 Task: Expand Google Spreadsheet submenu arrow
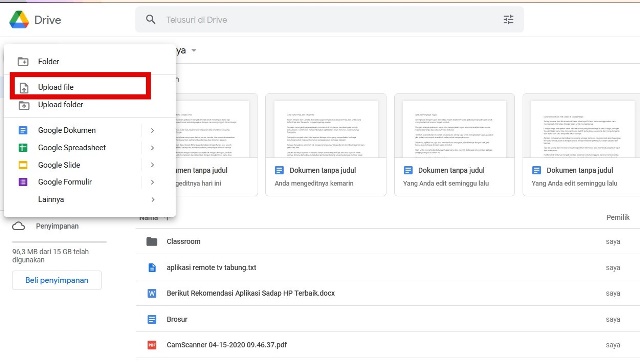152,148
